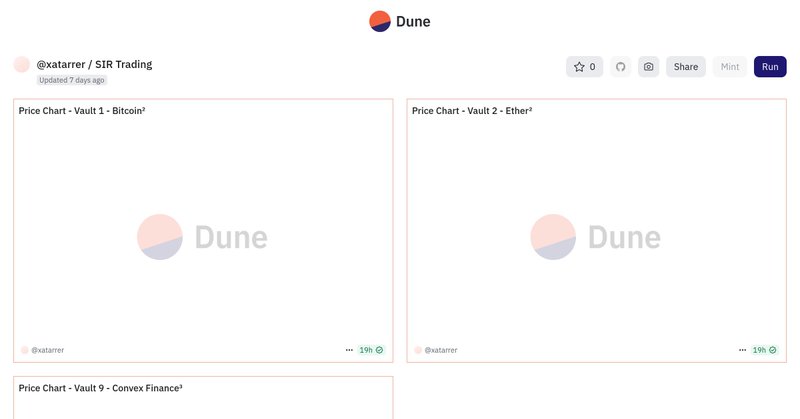Click @xatarrer author link in Ether² chart
The width and height of the screenshot is (800, 419).
pyautogui.click(x=441, y=350)
